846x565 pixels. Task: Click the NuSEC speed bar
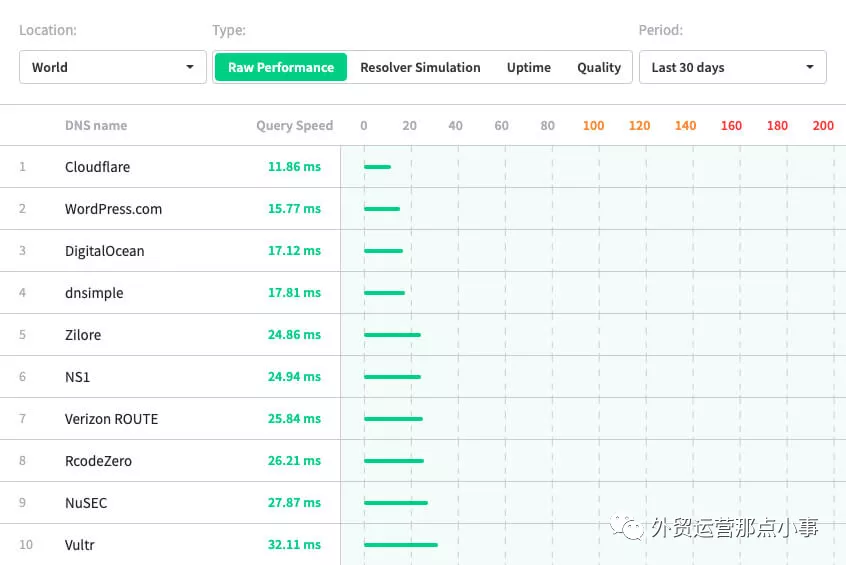tap(396, 503)
